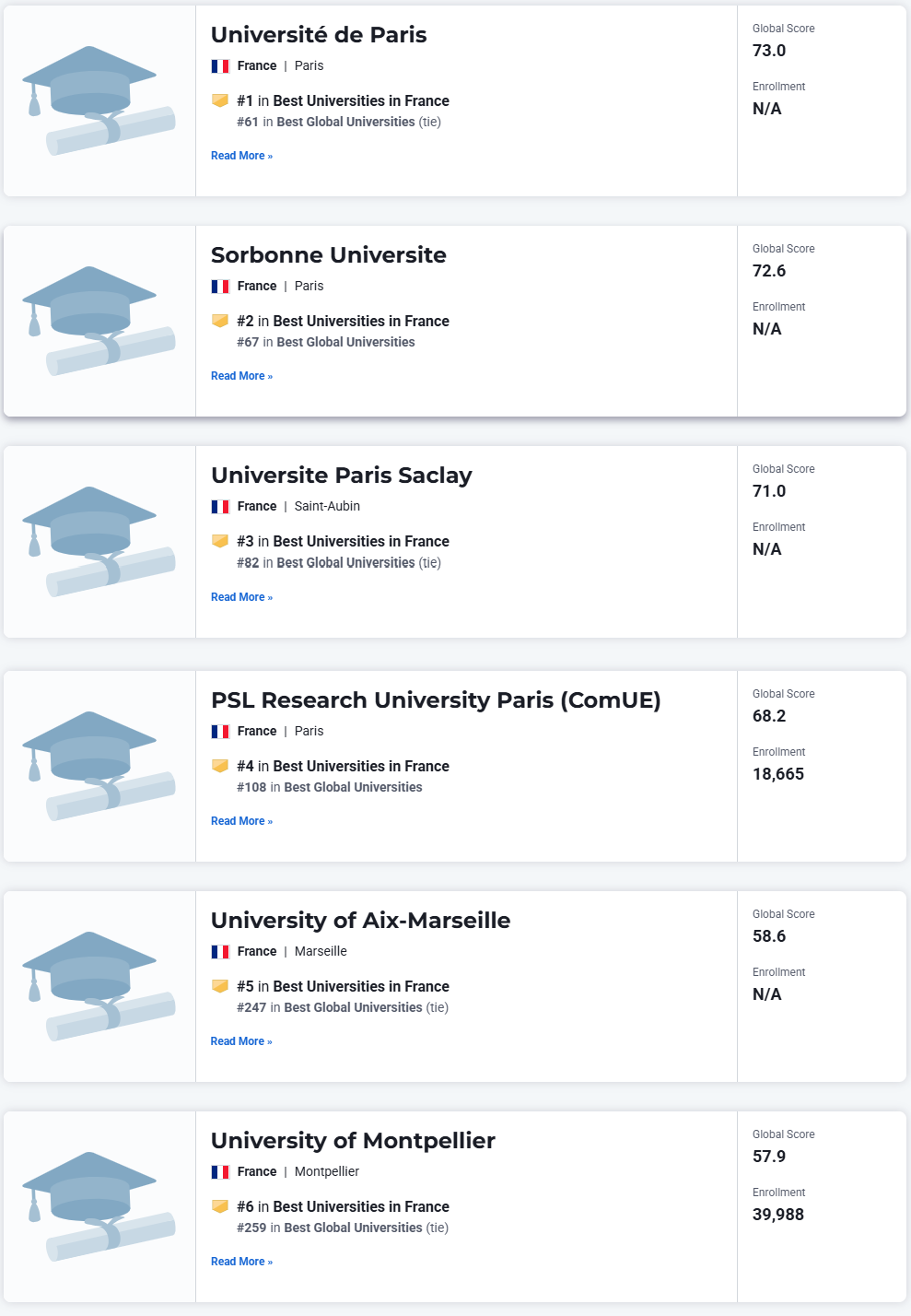
Task: Open the University of Aix-Marseille title link
Action: (360, 921)
